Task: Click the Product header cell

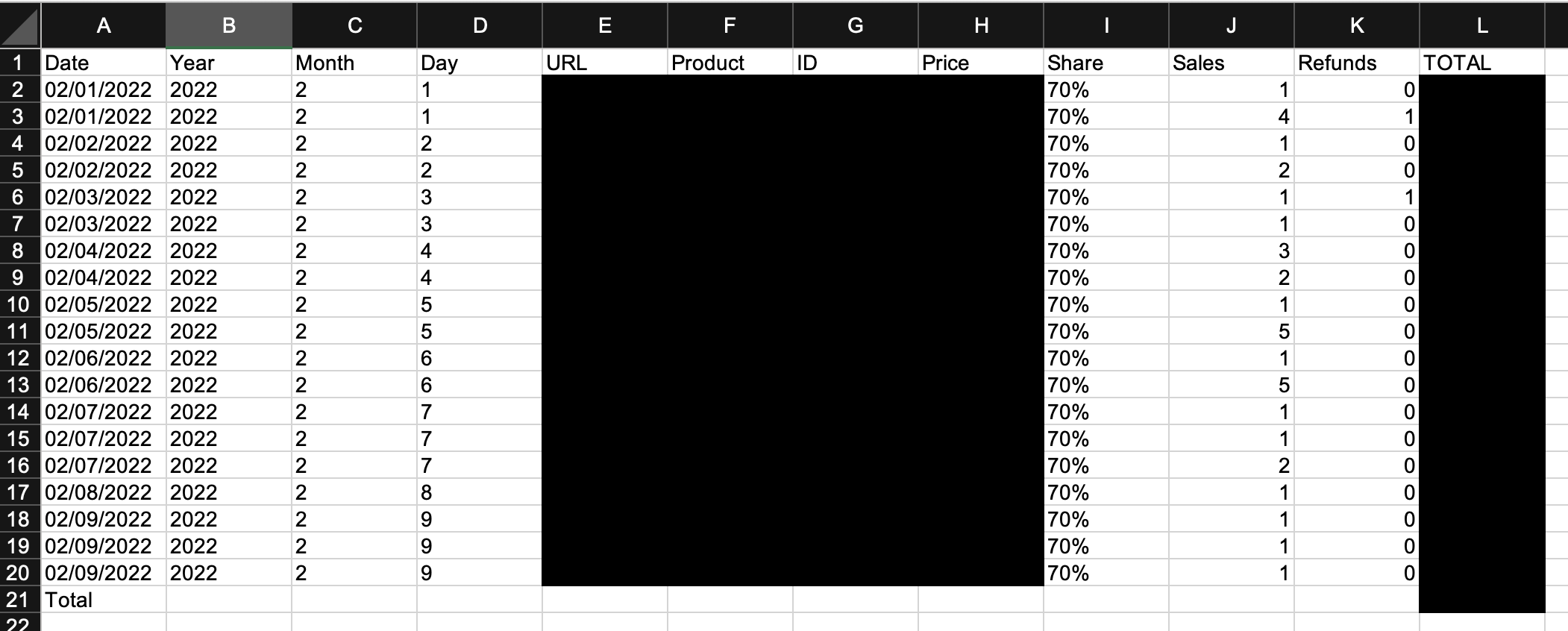Action: point(730,63)
